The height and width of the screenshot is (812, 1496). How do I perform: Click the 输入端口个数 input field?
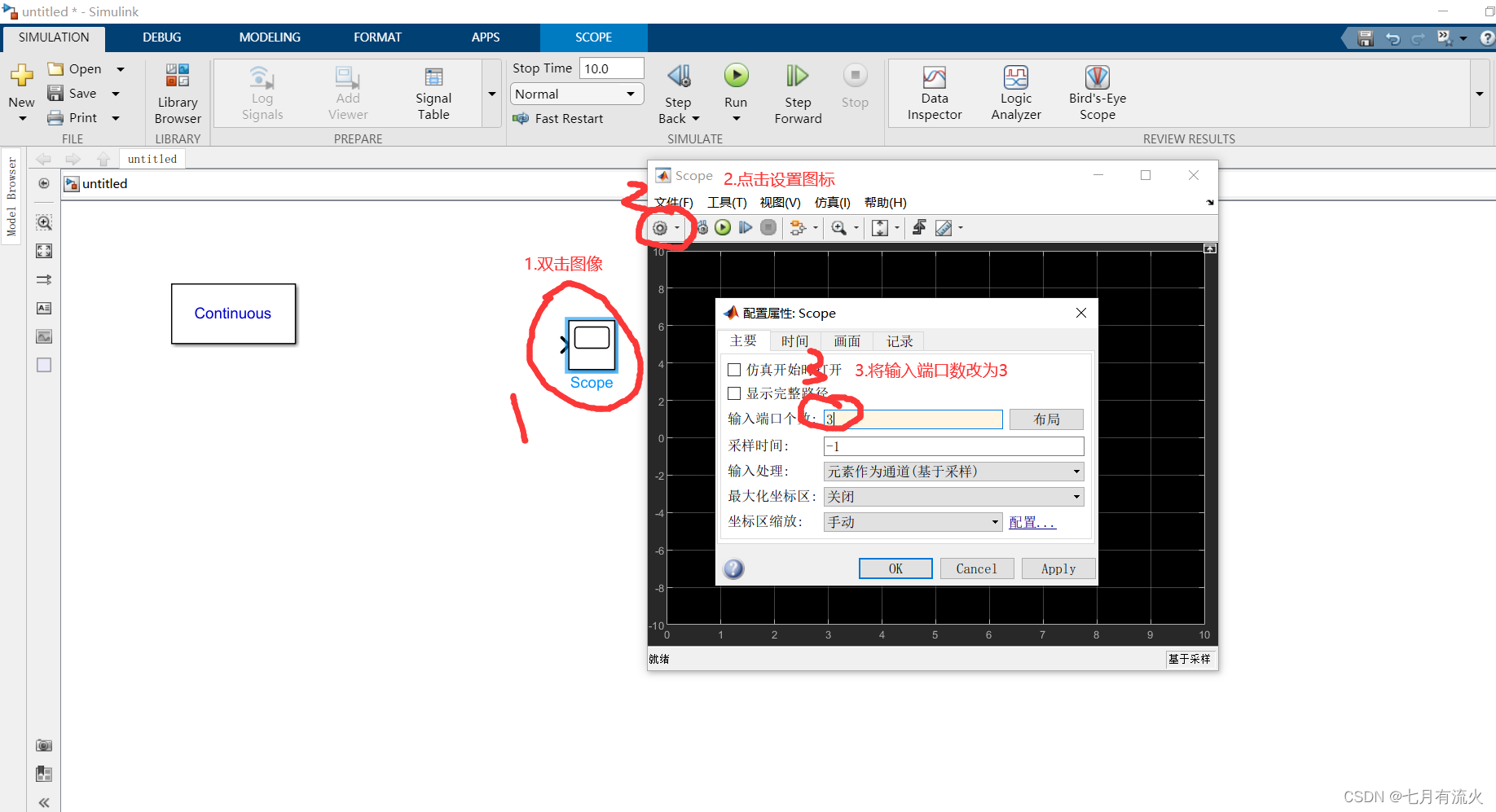tap(913, 419)
